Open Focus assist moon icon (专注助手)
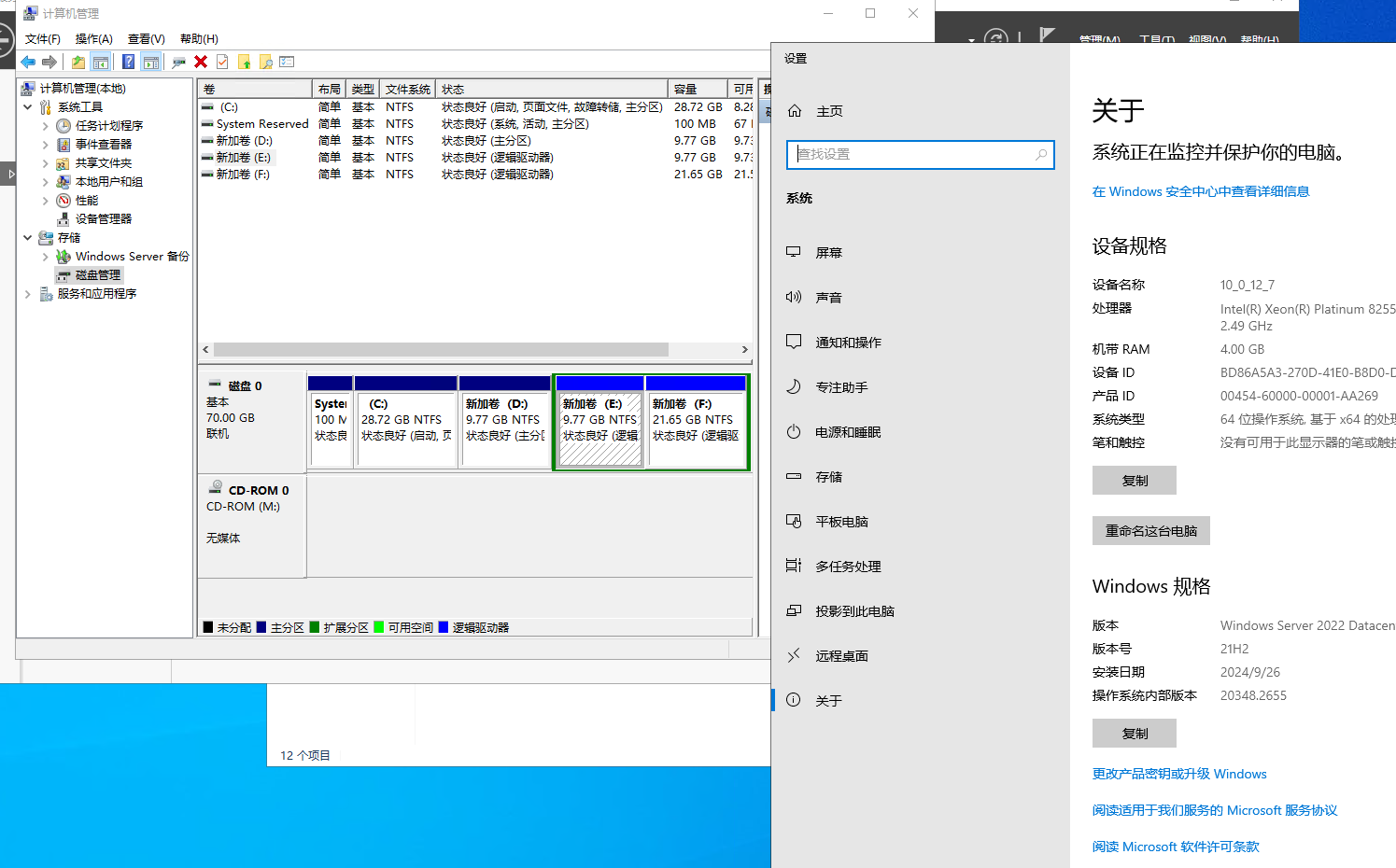 tap(794, 387)
